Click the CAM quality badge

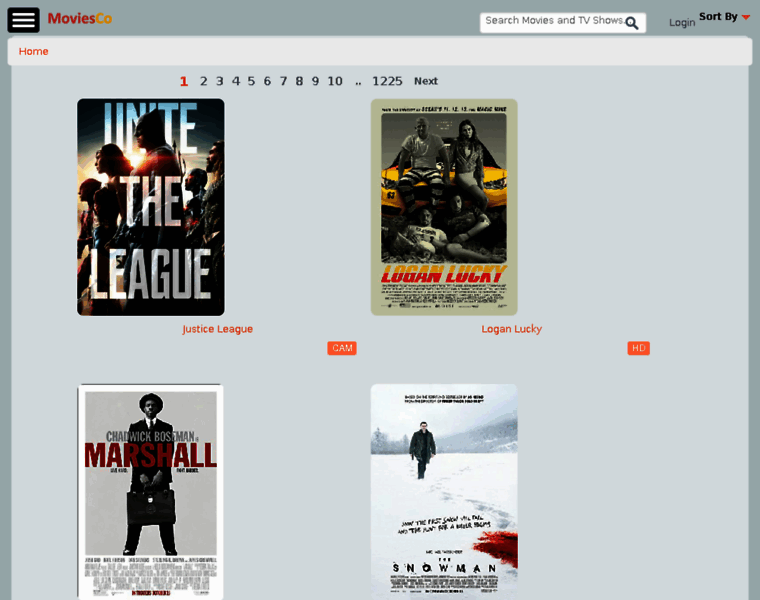pyautogui.click(x=342, y=348)
